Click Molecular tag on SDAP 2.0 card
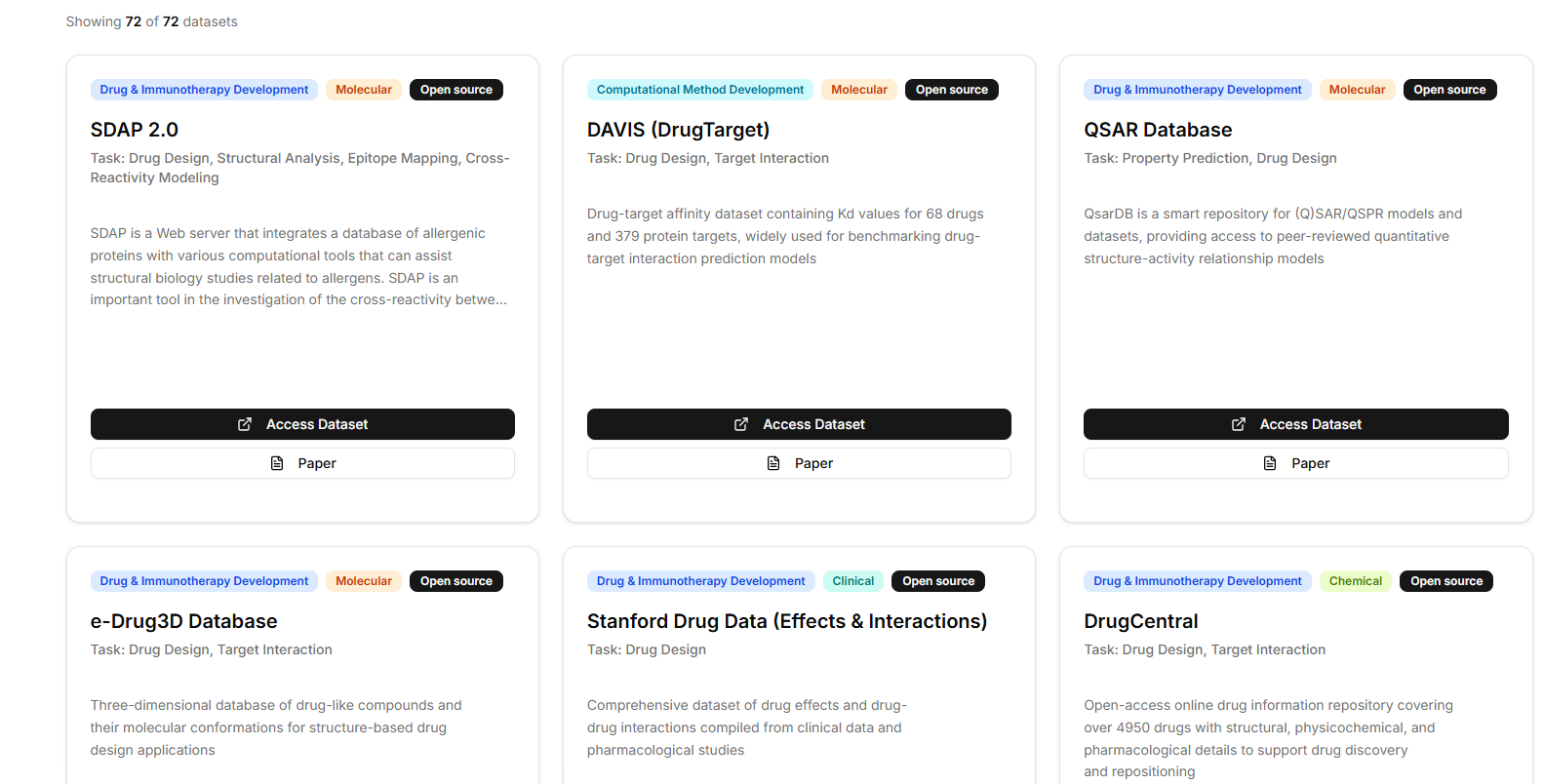Screen dimensions: 1544x784 point(364,90)
